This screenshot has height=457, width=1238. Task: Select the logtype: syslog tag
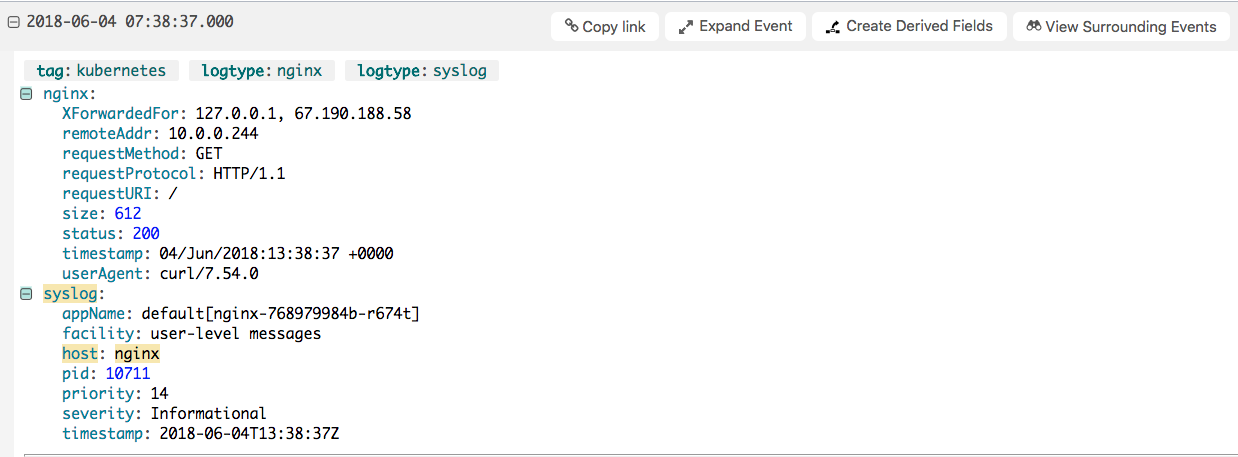[421, 71]
